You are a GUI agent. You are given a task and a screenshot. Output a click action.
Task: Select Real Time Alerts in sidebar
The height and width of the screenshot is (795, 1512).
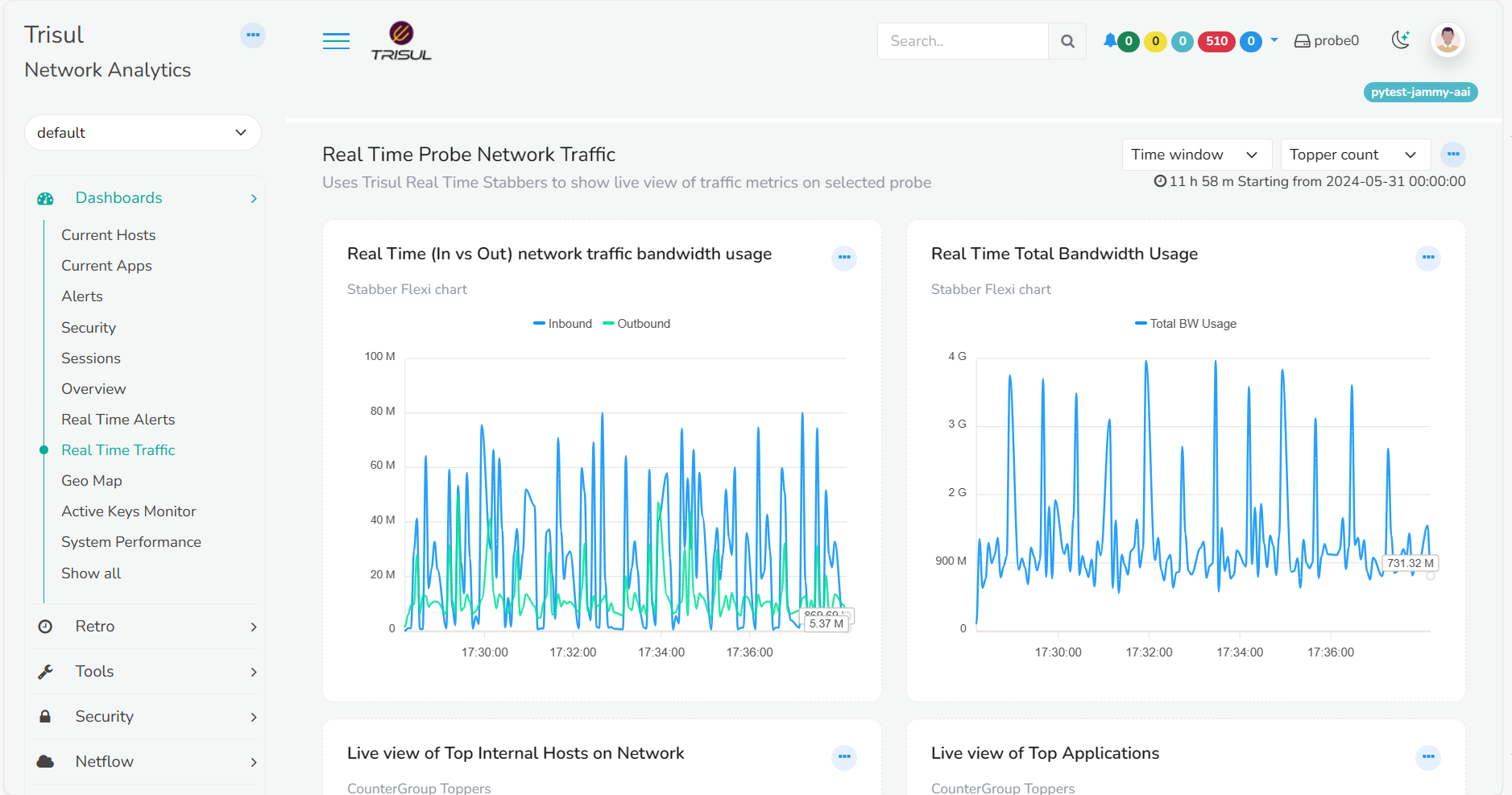[x=118, y=419]
